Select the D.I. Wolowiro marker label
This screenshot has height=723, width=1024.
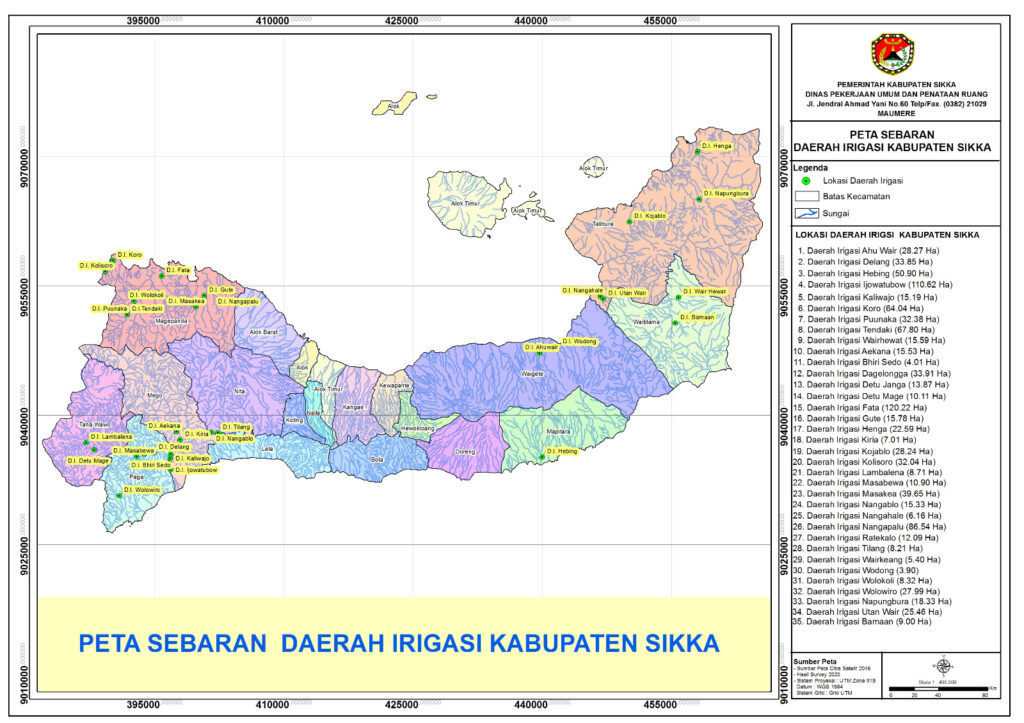coord(142,490)
